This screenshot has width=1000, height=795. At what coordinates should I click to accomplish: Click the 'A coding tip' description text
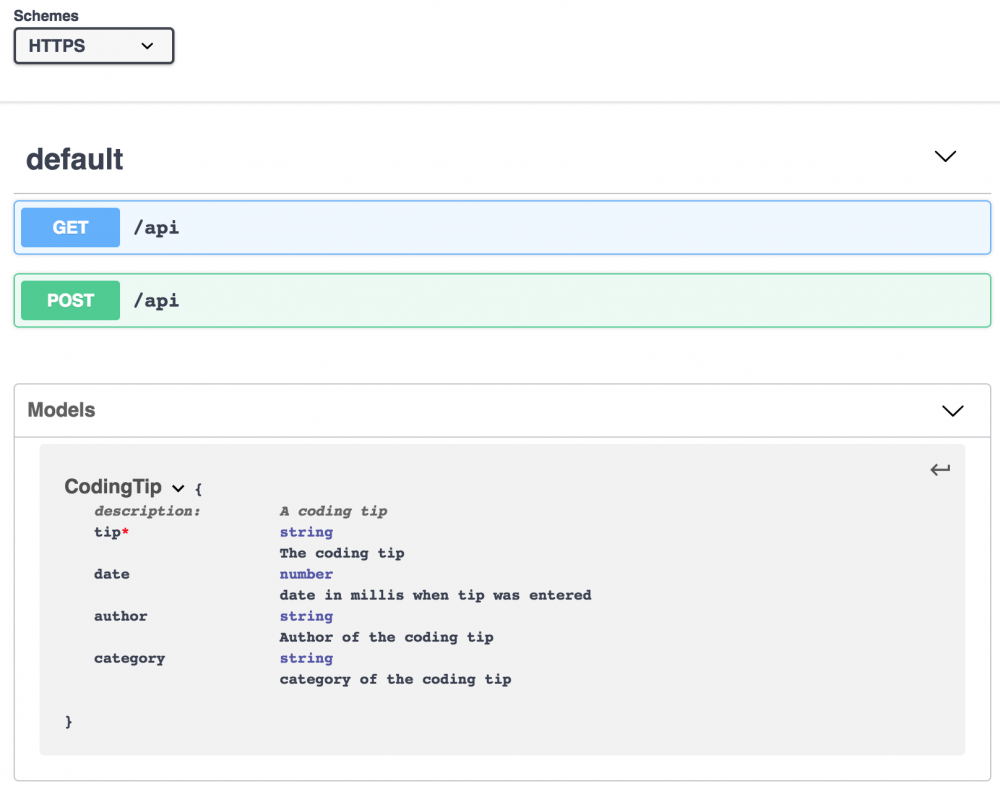tap(333, 511)
